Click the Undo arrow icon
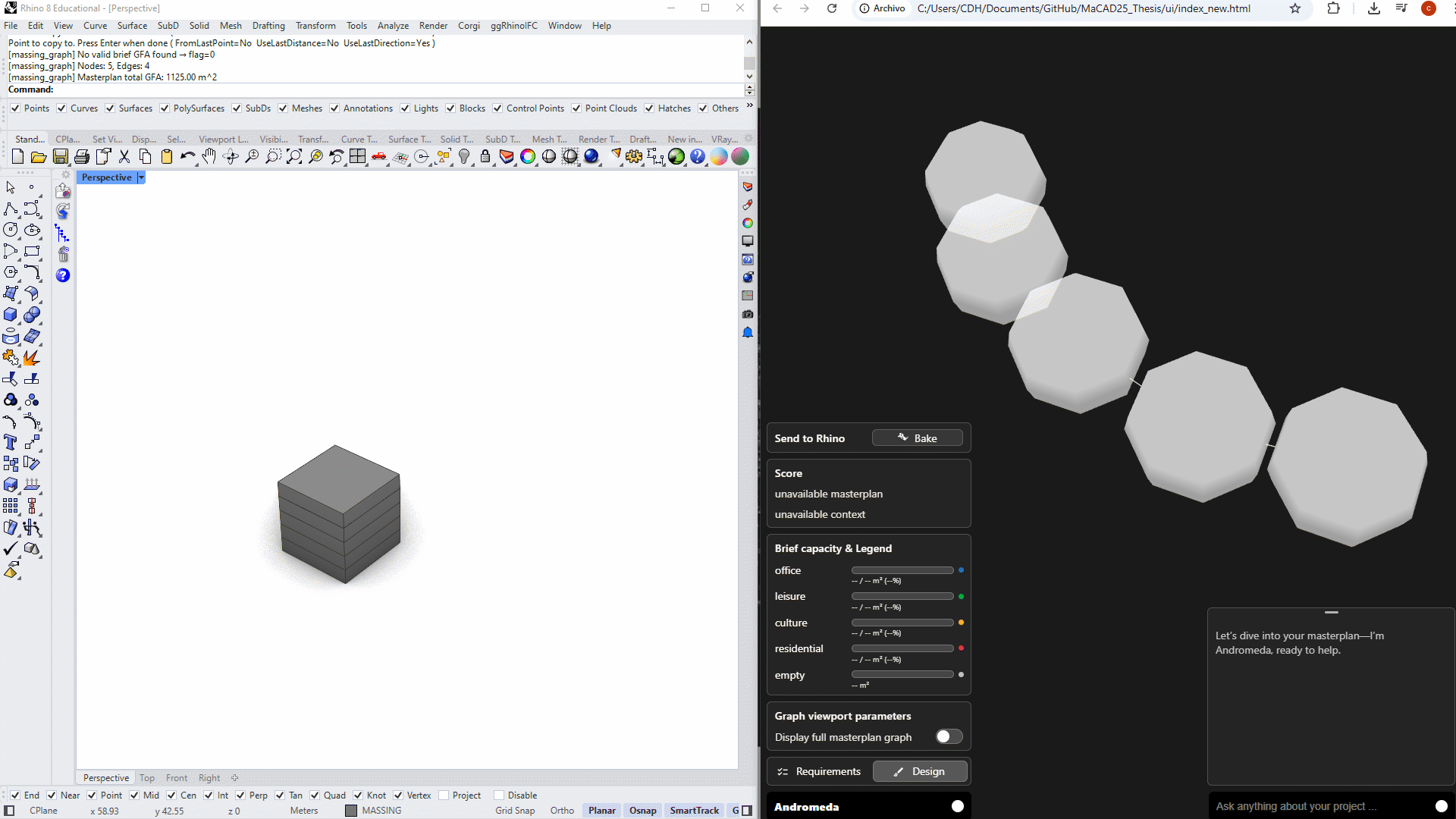 (x=187, y=157)
